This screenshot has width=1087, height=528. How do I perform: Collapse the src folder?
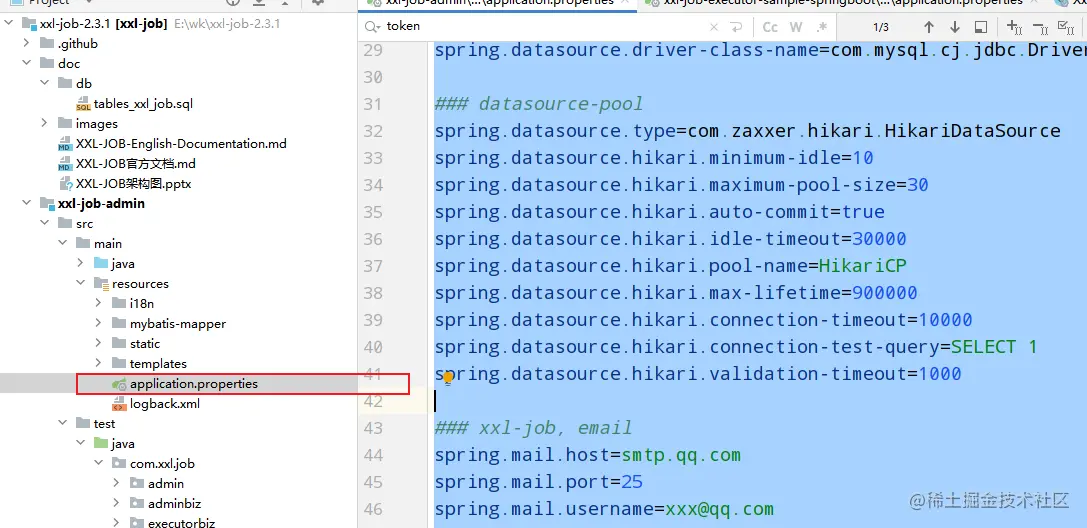click(44, 223)
